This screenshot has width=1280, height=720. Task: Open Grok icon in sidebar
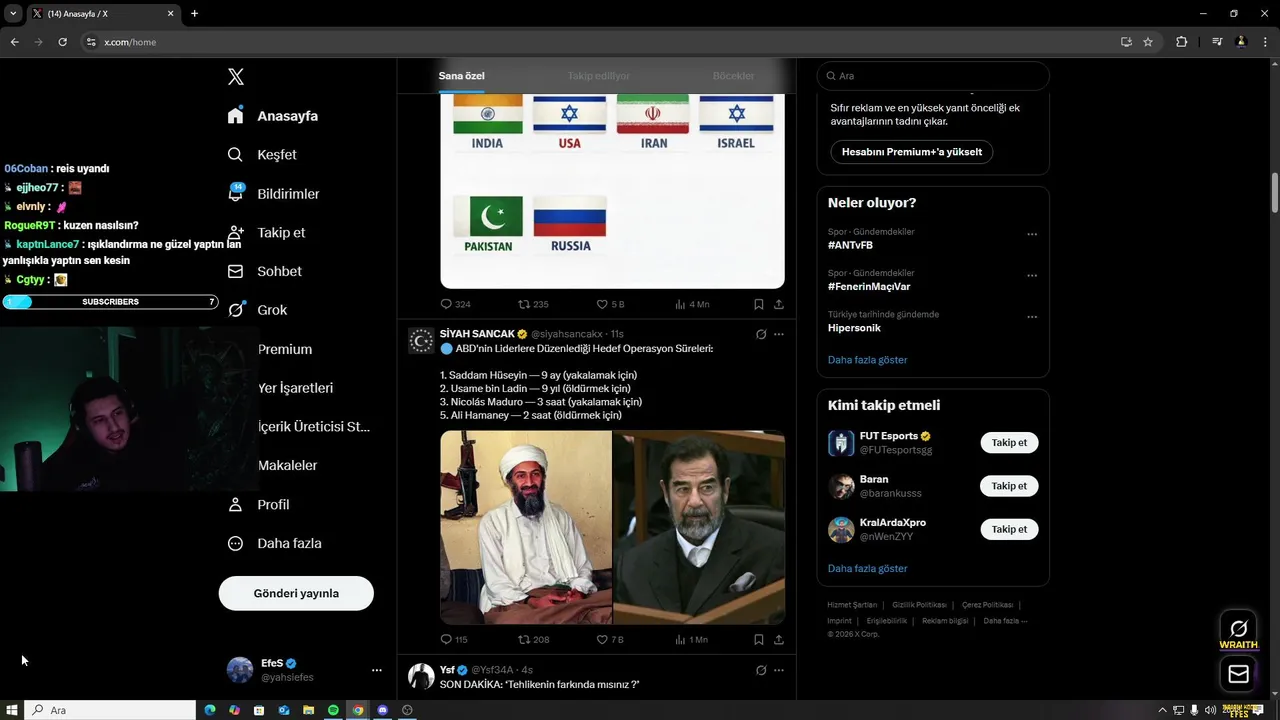coord(236,310)
